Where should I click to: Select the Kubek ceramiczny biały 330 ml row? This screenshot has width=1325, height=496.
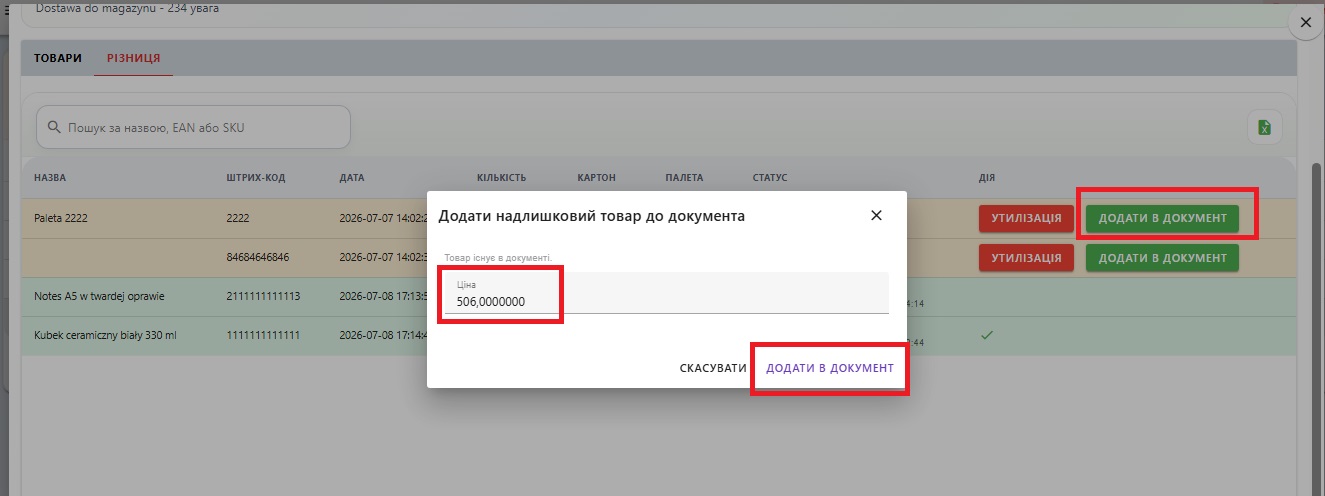pyautogui.click(x=658, y=336)
